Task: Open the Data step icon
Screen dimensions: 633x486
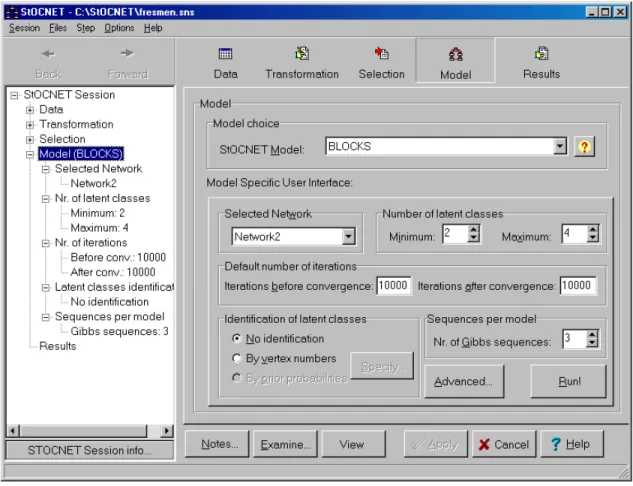Action: point(225,53)
